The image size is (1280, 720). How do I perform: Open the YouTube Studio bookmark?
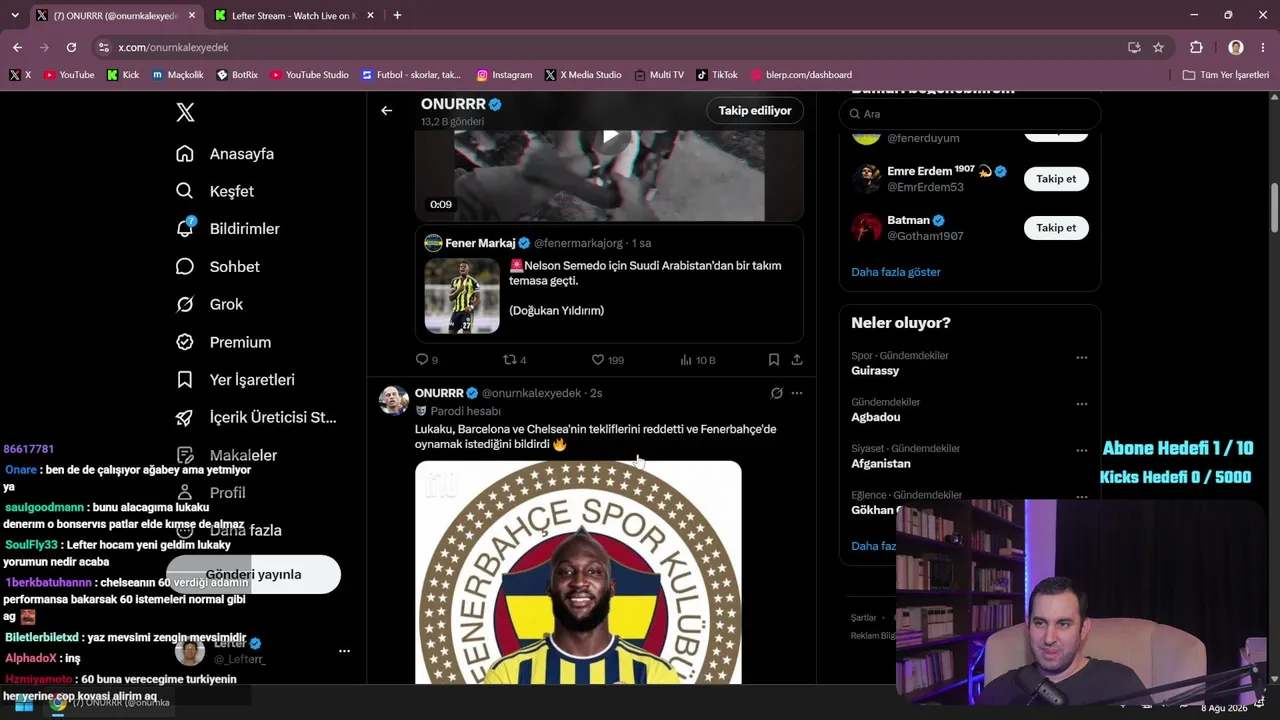[309, 75]
